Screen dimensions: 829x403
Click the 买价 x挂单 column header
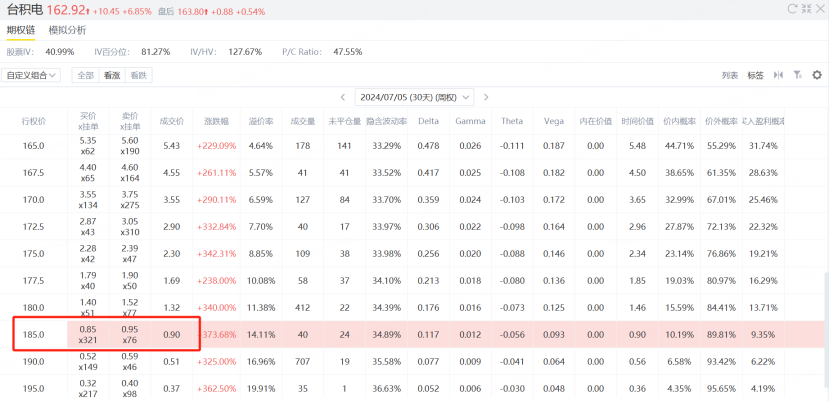pyautogui.click(x=88, y=121)
